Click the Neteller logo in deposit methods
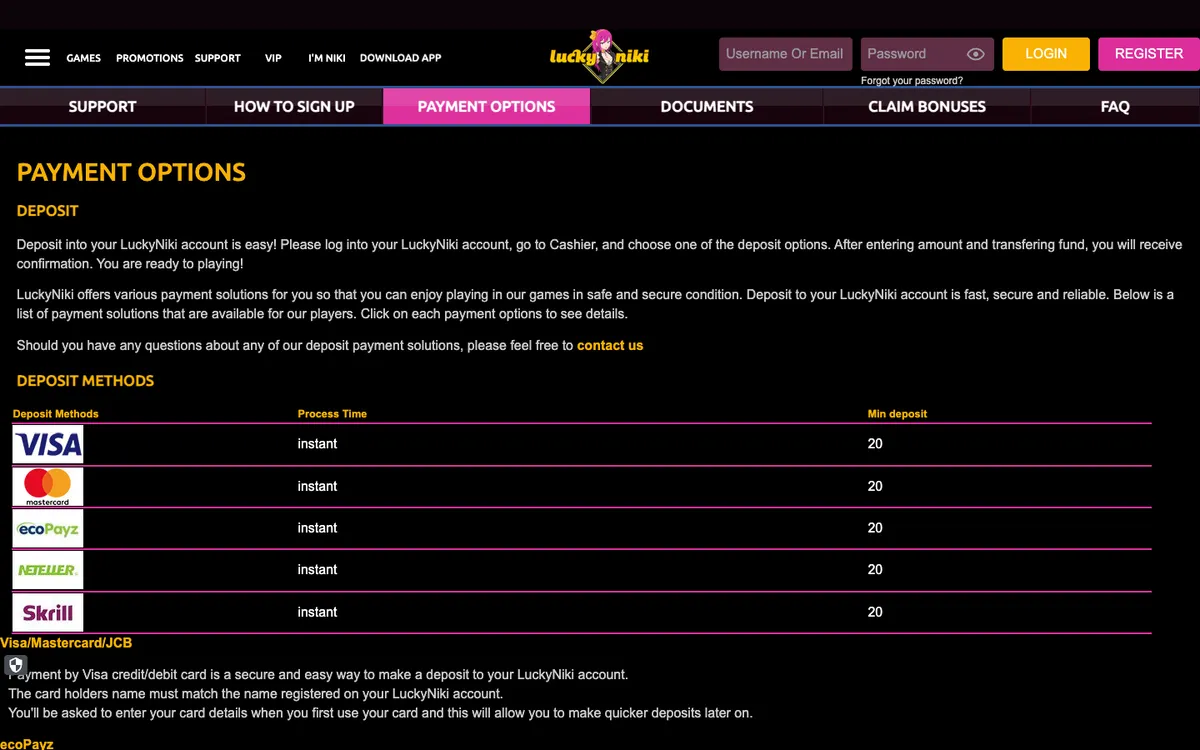Viewport: 1200px width, 750px height. click(48, 570)
